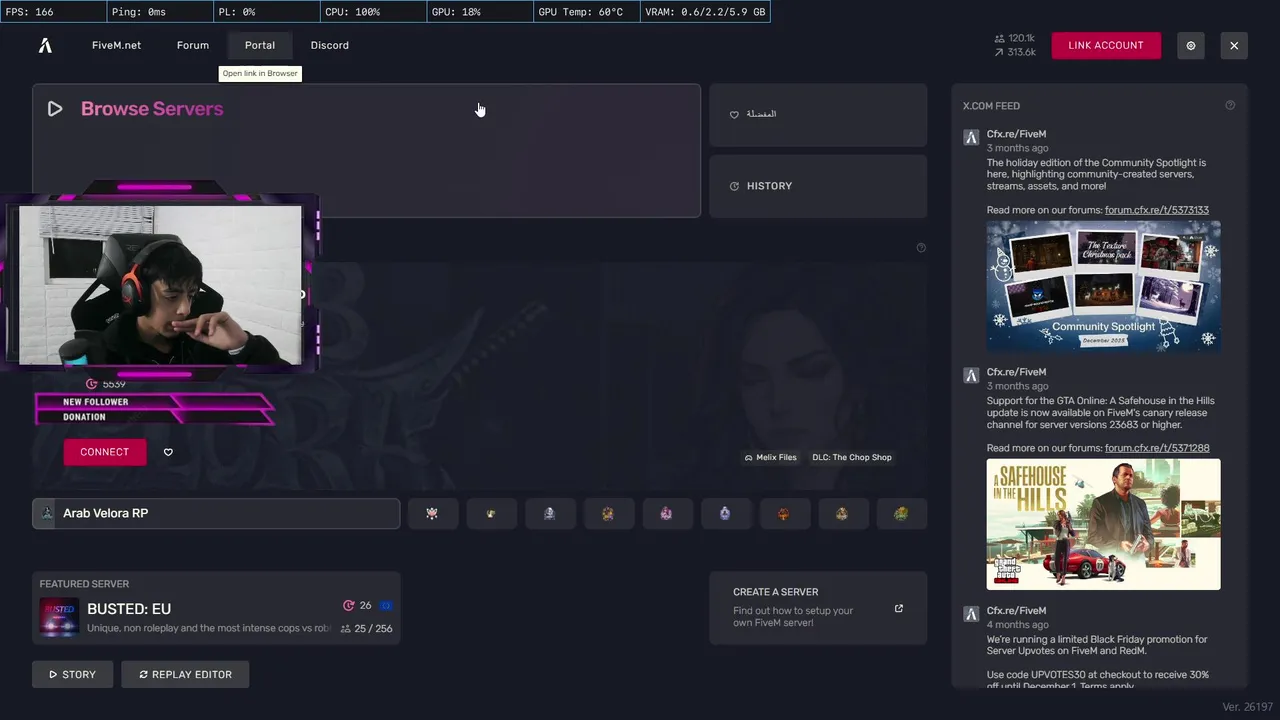Click the CONNECT button

[x=105, y=452]
